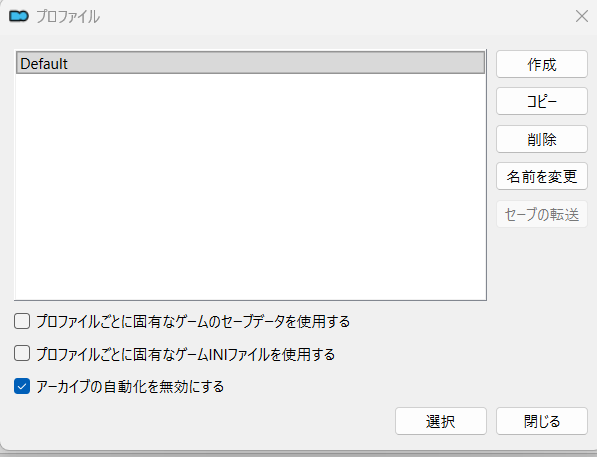Click the コピー button
597x457 pixels.
pyautogui.click(x=541, y=101)
